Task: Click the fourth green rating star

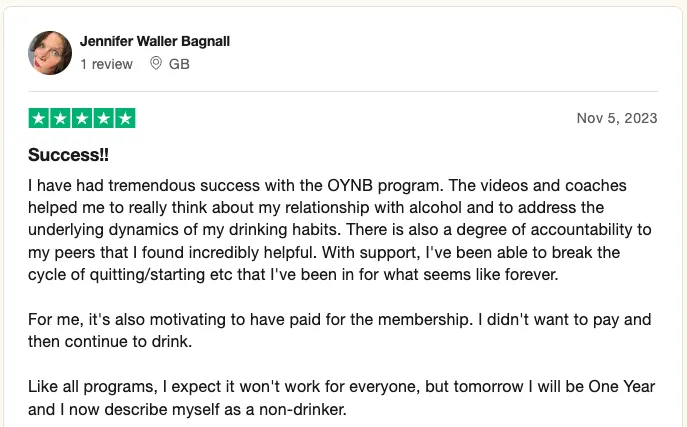Action: tap(103, 118)
